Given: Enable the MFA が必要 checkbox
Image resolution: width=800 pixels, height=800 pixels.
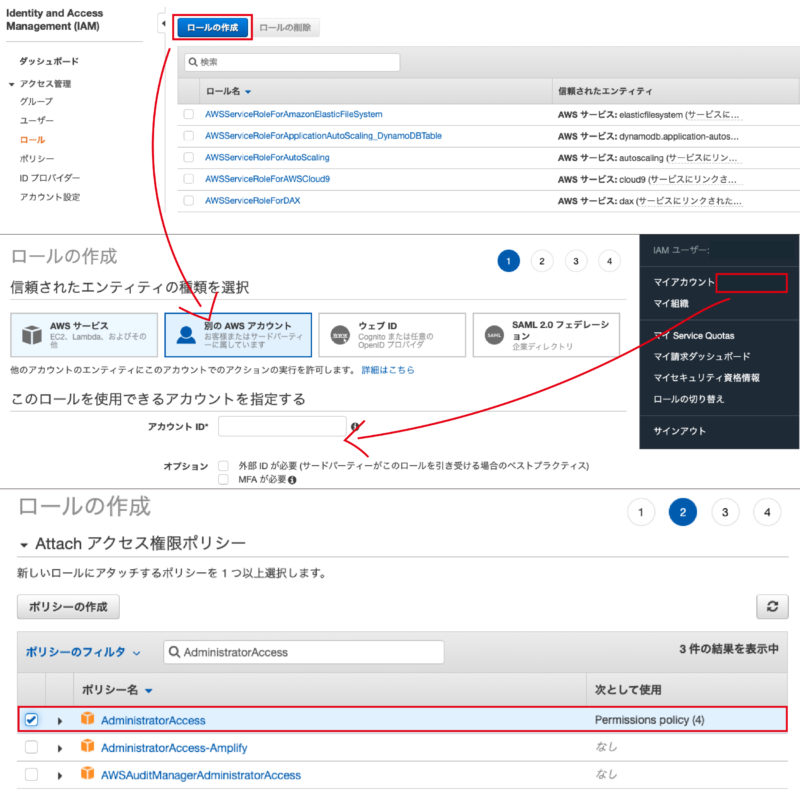Looking at the screenshot, I should pyautogui.click(x=223, y=479).
